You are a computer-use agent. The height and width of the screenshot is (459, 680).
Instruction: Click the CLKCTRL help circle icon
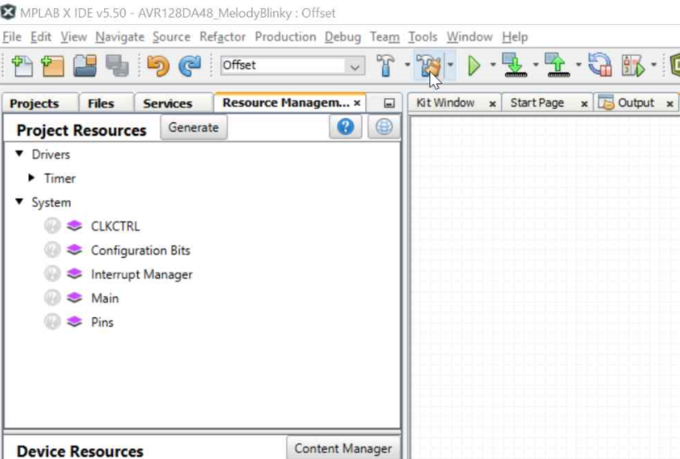point(52,226)
